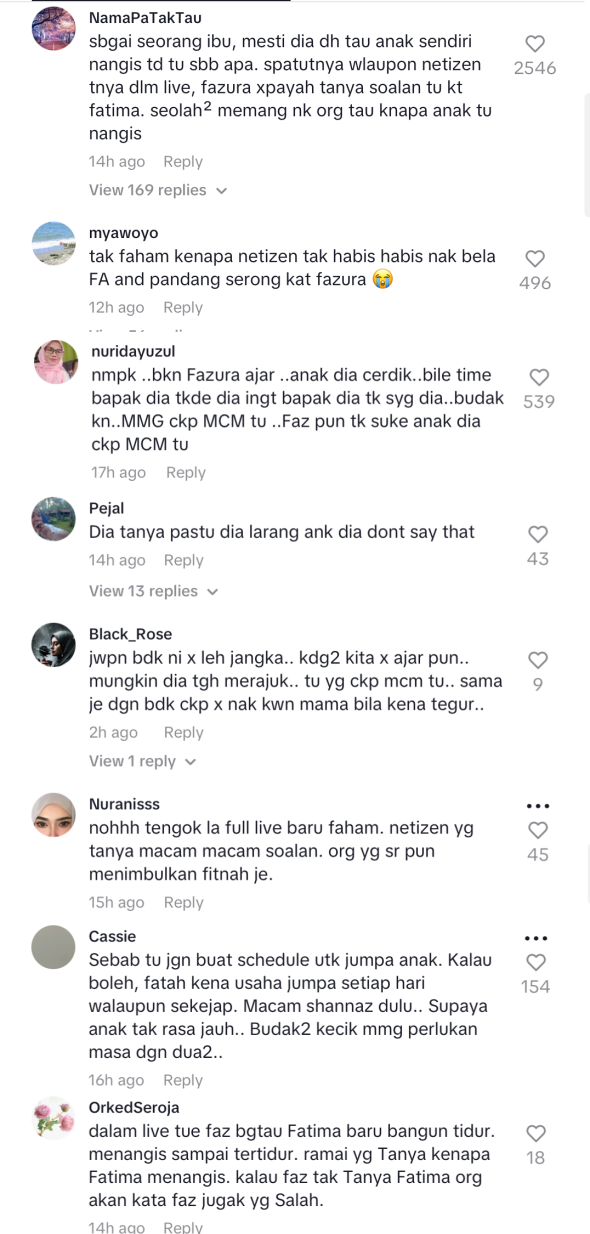
Task: Tap the heart on OrkedSeroja's comment
Action: pos(535,1133)
